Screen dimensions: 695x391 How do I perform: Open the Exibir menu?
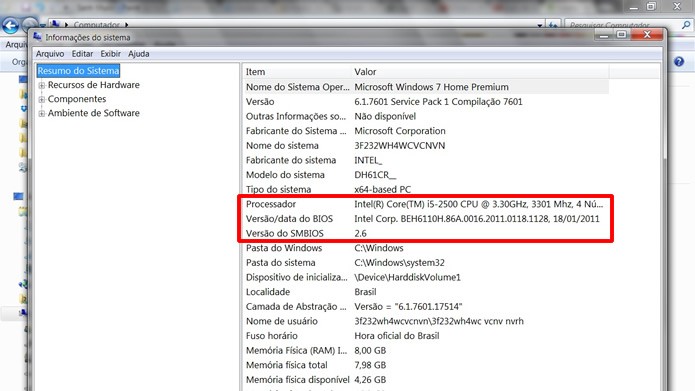pyautogui.click(x=110, y=54)
